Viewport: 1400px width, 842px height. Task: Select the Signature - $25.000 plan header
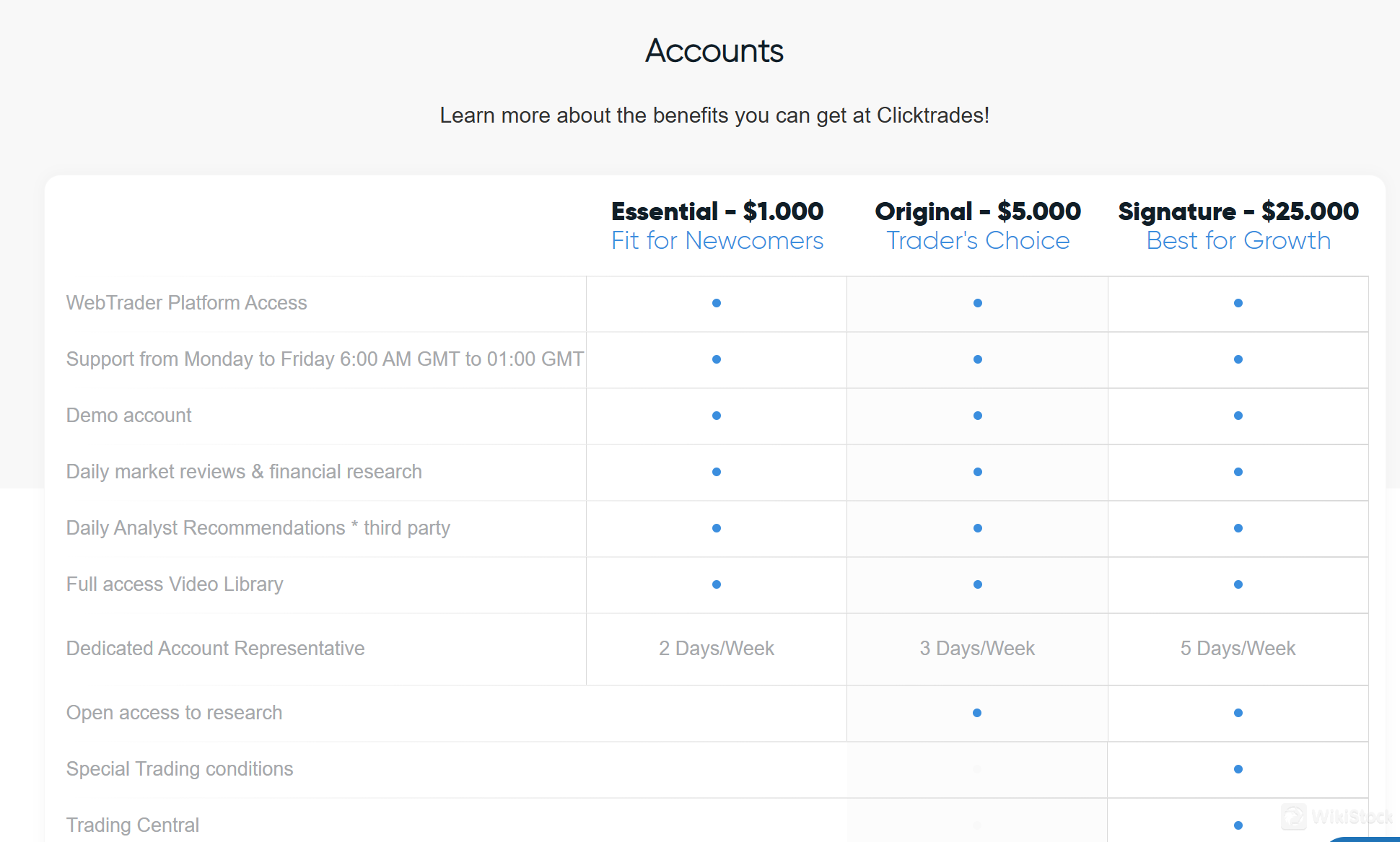tap(1238, 211)
